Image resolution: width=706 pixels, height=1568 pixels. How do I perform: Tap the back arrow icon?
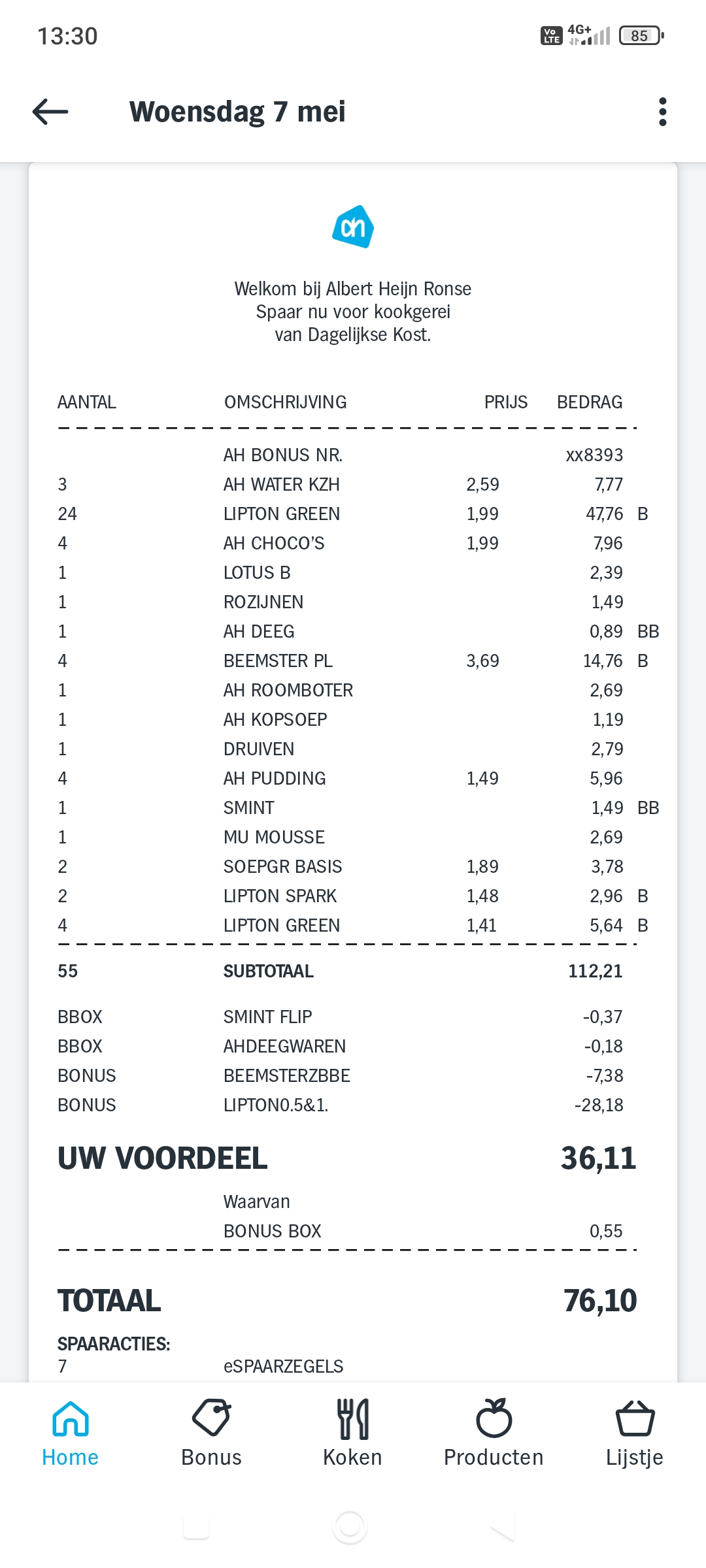coord(50,112)
